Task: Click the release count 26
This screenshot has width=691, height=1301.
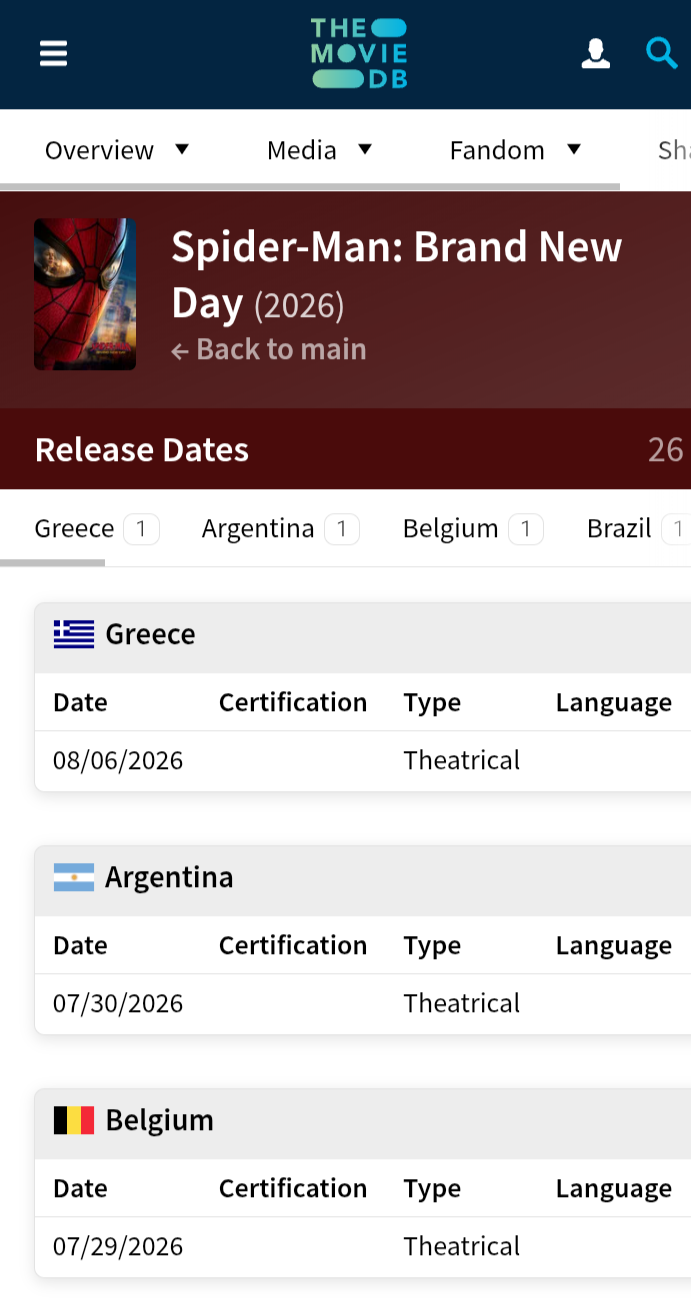Action: click(665, 450)
